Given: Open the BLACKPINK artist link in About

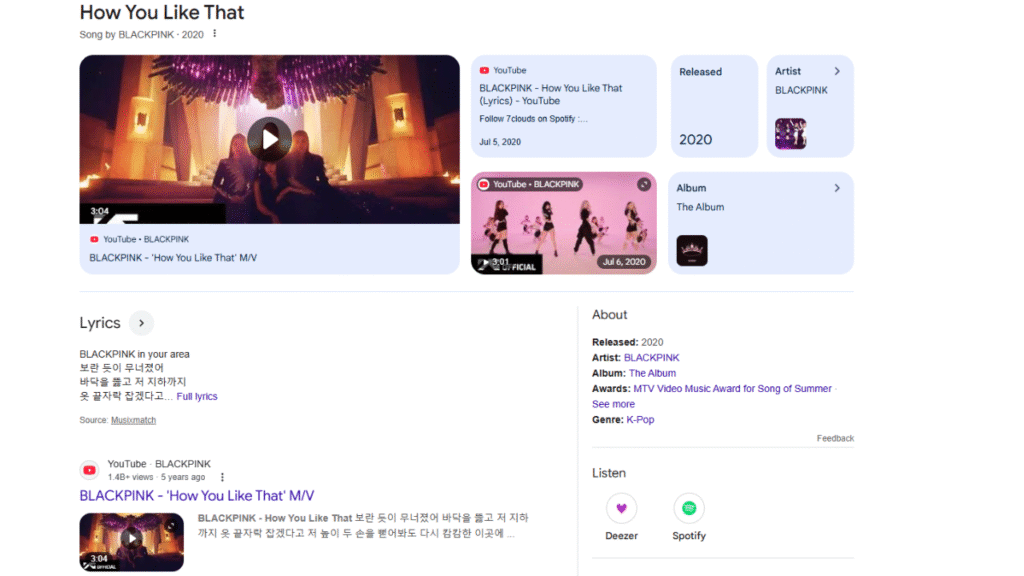Looking at the screenshot, I should pos(651,358).
